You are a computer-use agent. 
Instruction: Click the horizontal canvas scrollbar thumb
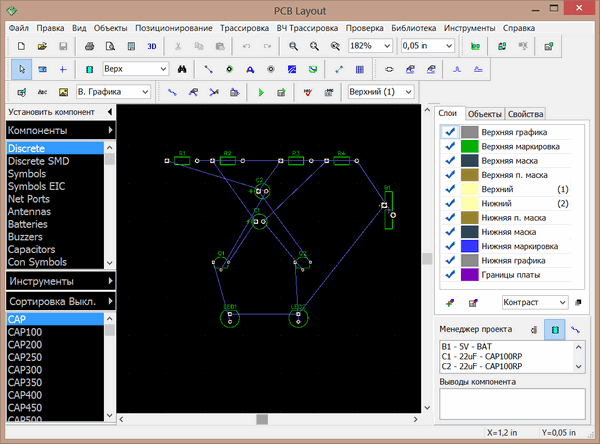pyautogui.click(x=262, y=420)
